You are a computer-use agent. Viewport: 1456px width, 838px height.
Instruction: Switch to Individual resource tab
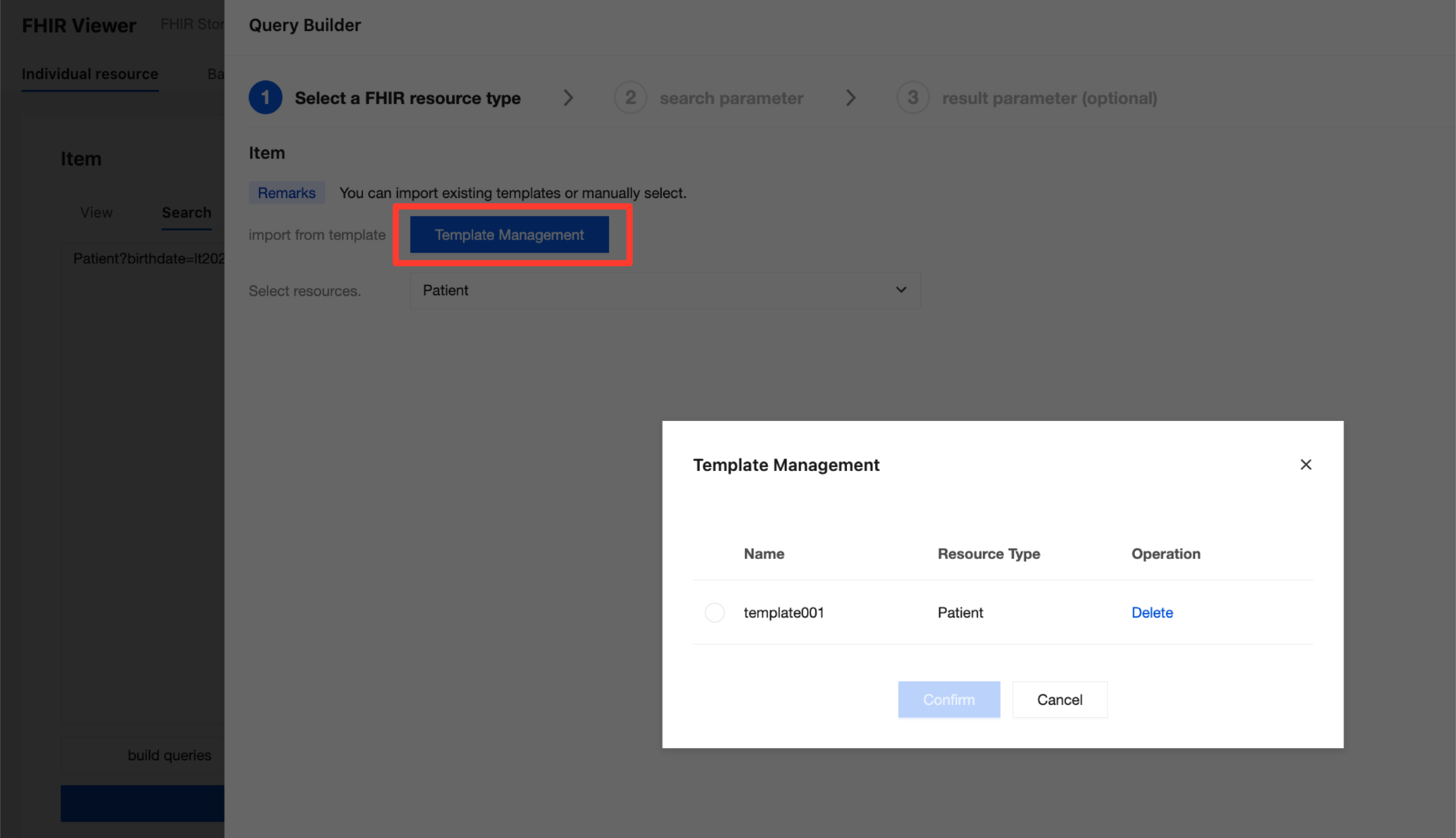pos(90,74)
